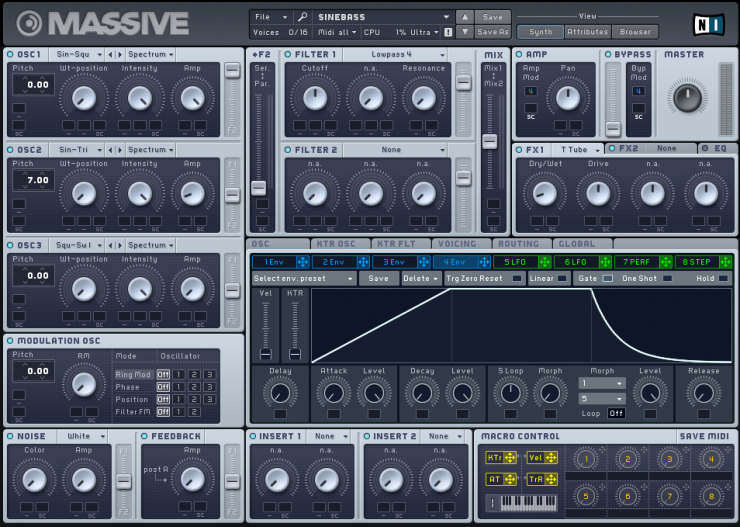Click OSC2 pitch value 7.00

[34, 180]
